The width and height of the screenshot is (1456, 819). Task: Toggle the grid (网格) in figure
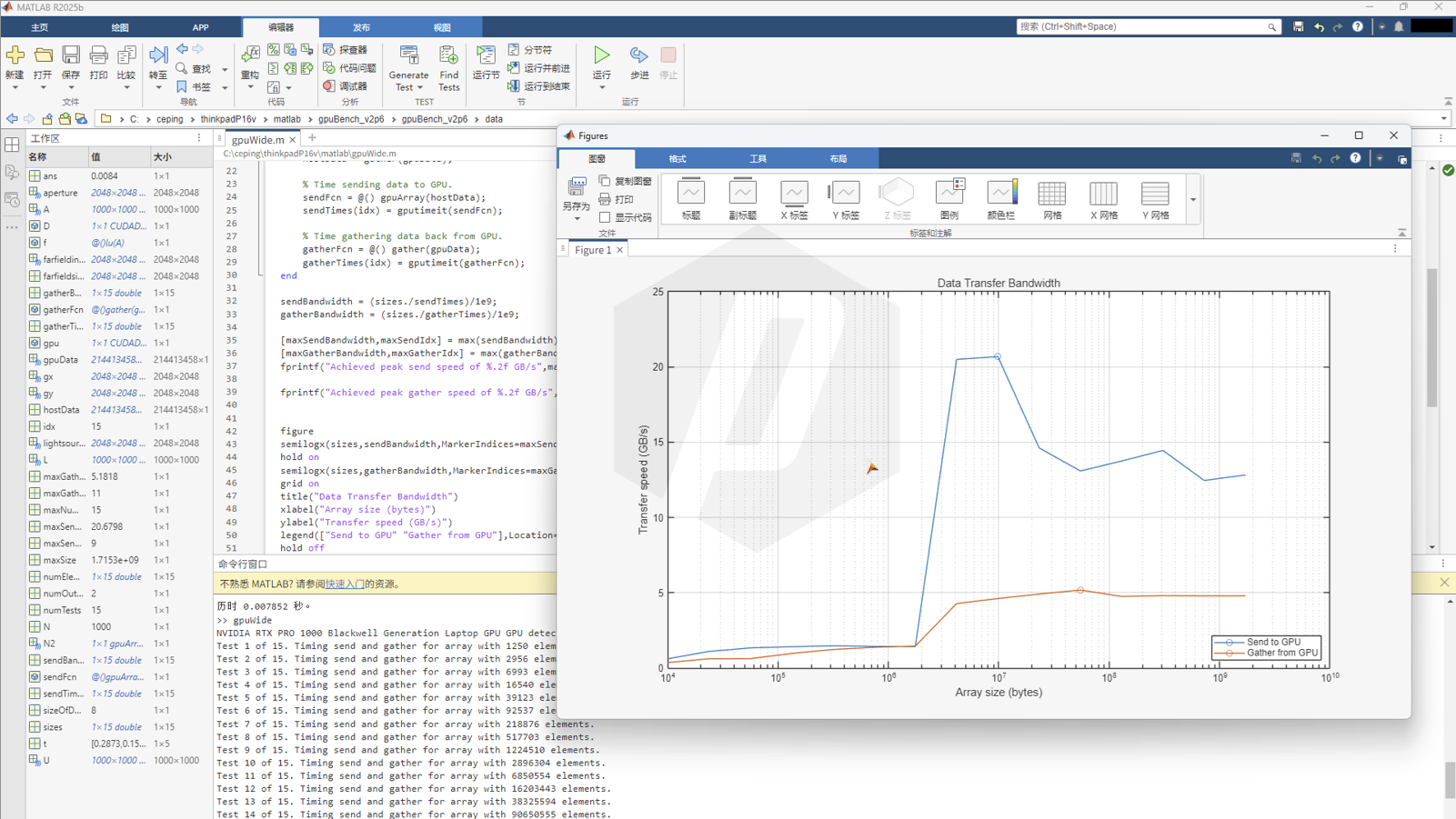[1051, 194]
